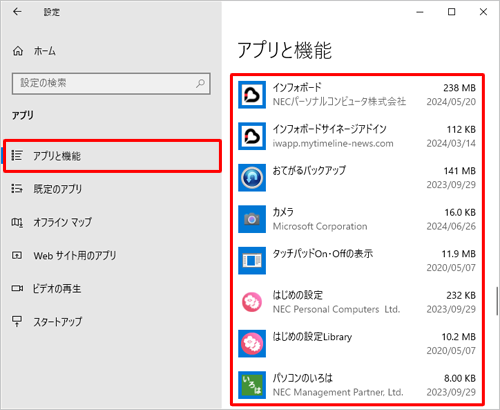This screenshot has height=410, width=500.
Task: Click the 112 KB size value
Action: 461,129
